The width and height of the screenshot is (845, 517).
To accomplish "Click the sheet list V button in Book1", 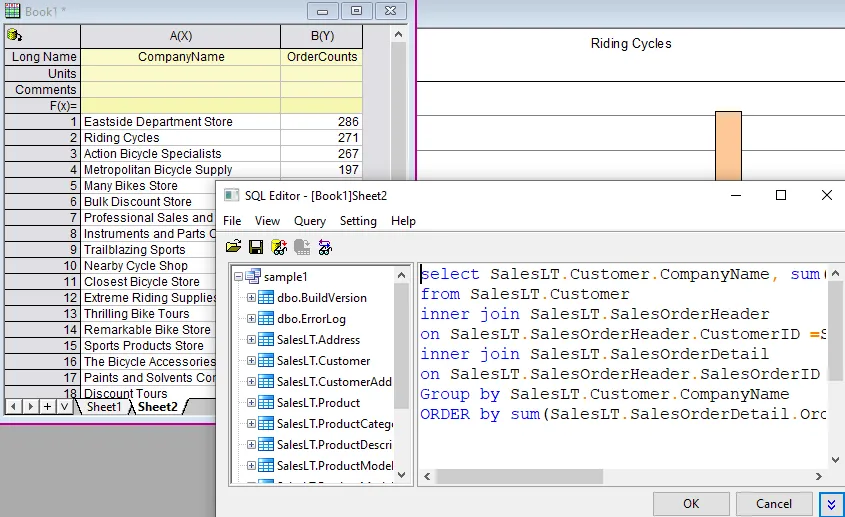I will coord(64,406).
